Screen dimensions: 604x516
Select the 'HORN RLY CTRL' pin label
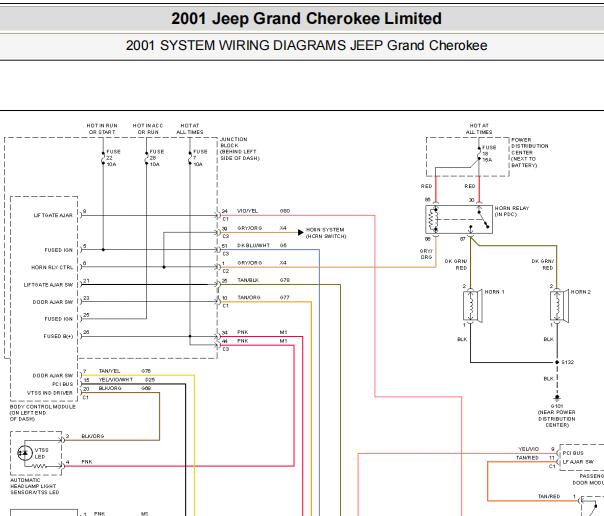(52, 267)
